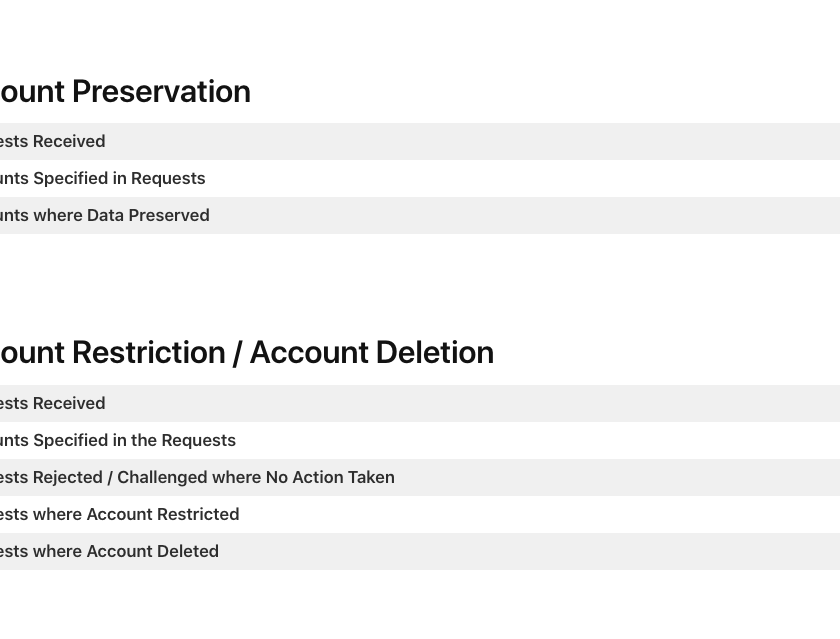Select Requests where Account Deleted label
The image size is (840, 639).
109,551
